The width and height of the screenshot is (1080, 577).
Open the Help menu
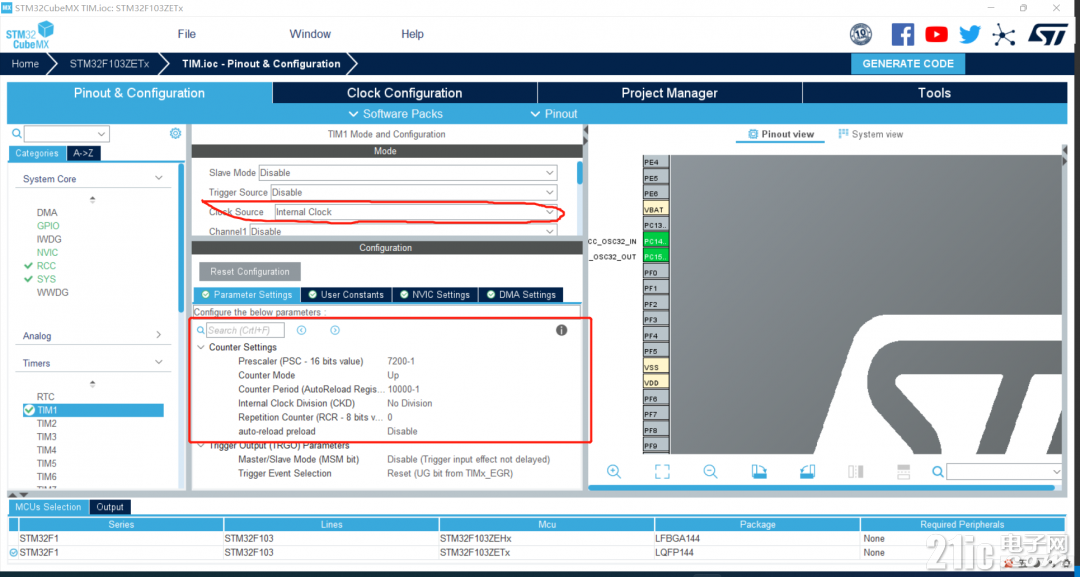tap(413, 34)
